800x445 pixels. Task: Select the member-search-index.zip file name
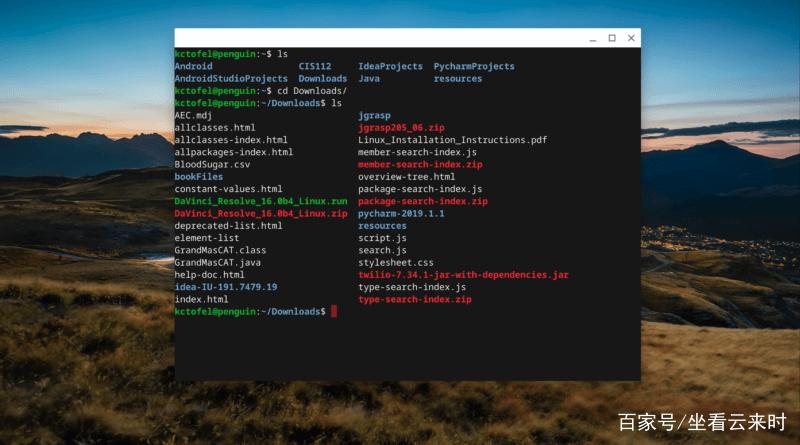420,164
